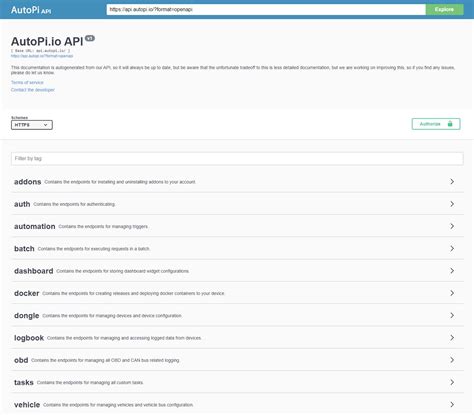Click obd description about CAN bus logging
Image resolution: width=474 pixels, height=415 pixels.
pyautogui.click(x=105, y=360)
